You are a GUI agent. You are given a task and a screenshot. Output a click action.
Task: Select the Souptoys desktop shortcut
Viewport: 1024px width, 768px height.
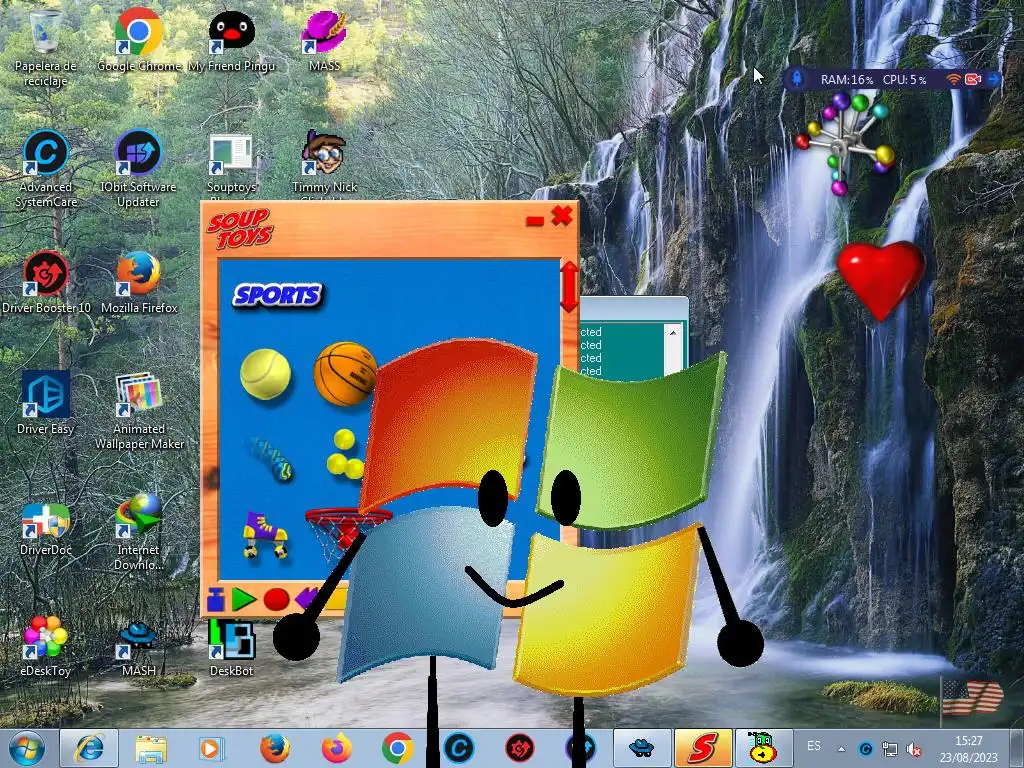pyautogui.click(x=231, y=163)
